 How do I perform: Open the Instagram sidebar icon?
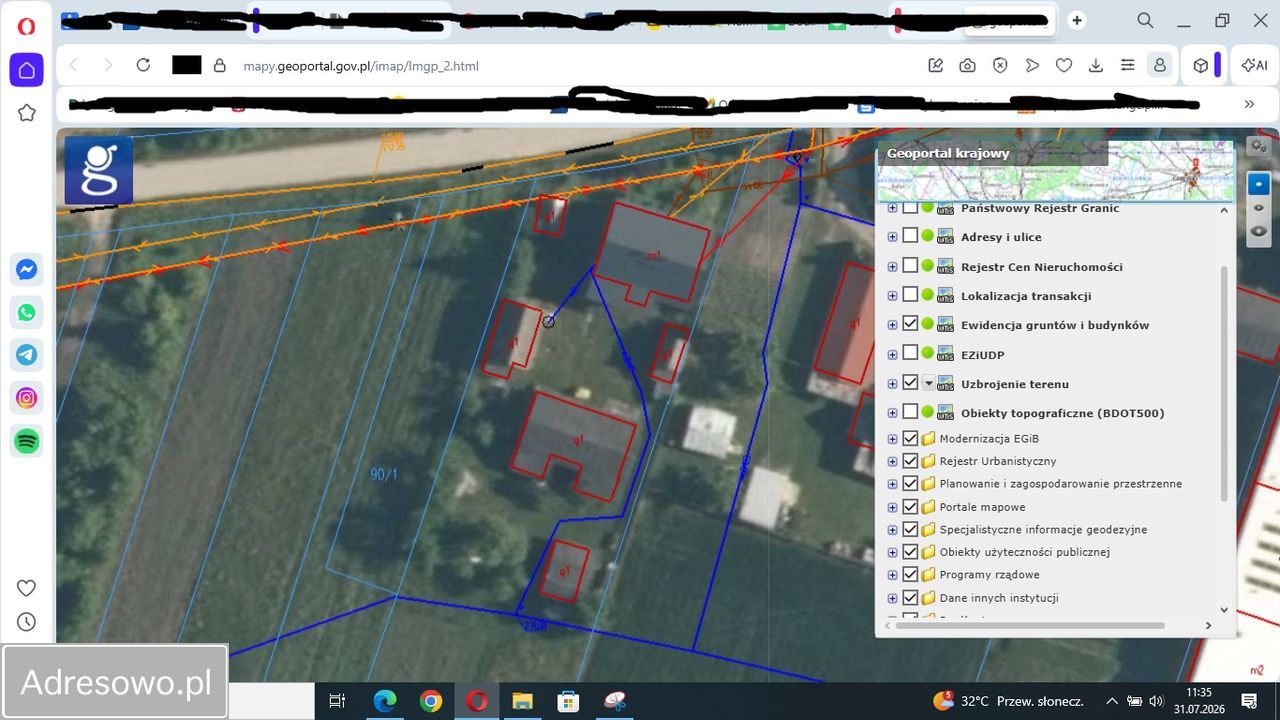coord(27,398)
